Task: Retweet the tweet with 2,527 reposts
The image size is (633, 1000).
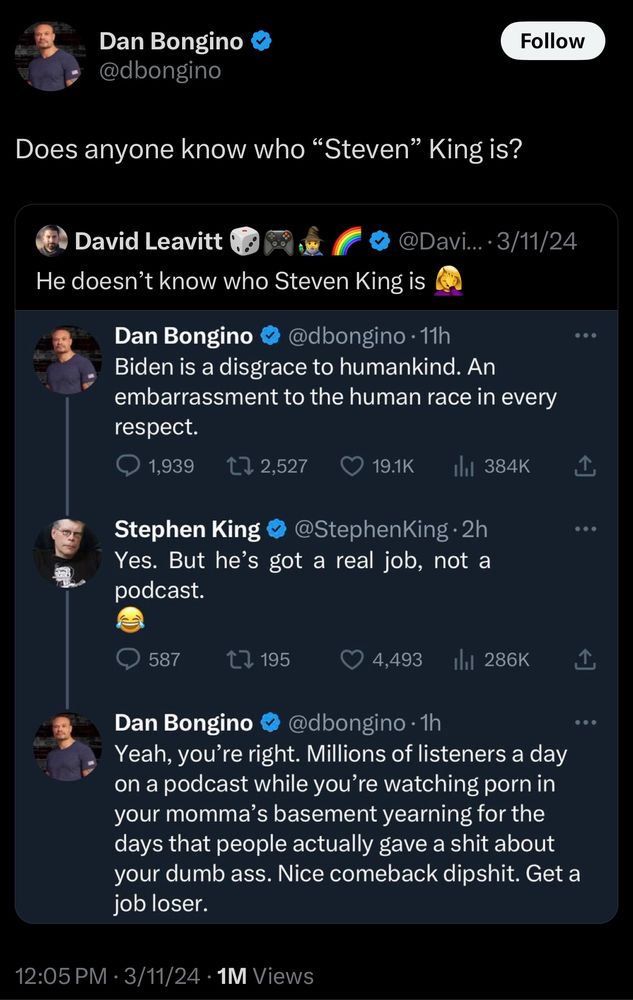Action: 239,466
